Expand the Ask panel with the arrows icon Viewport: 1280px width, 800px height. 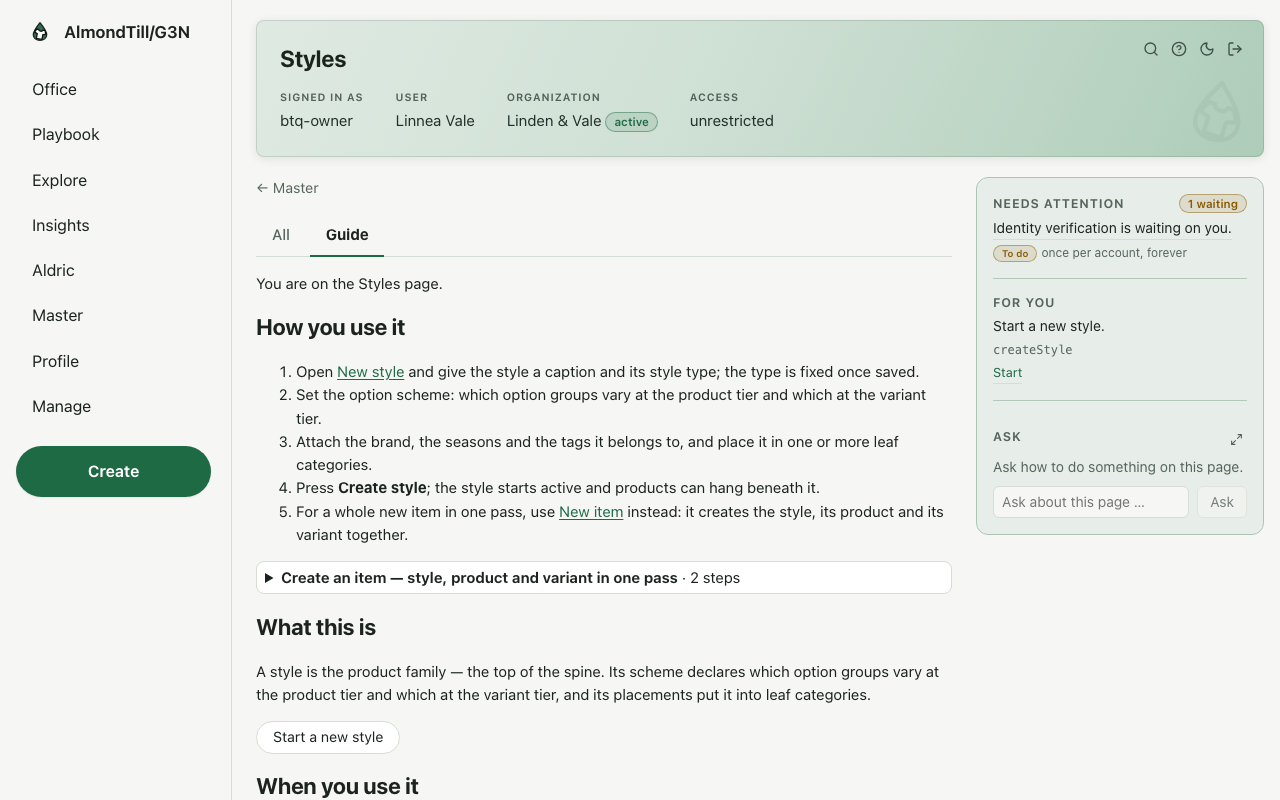[x=1237, y=439]
